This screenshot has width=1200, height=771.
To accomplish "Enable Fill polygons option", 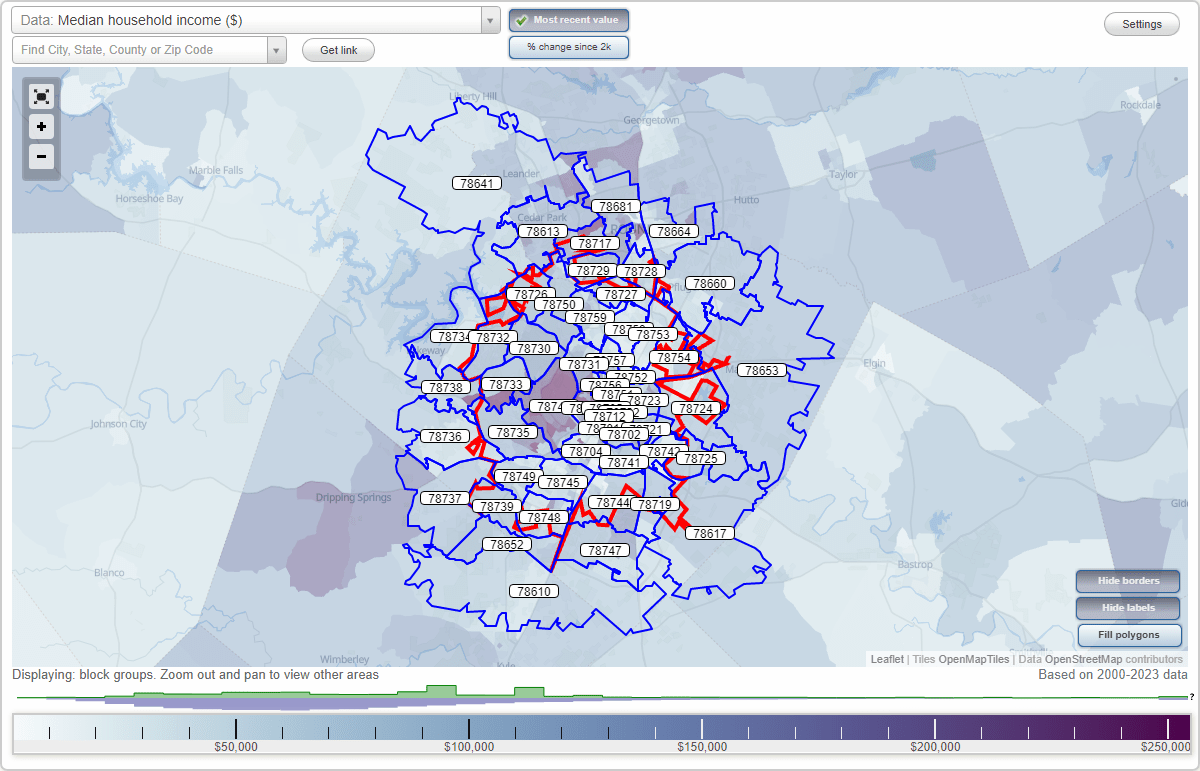I will tap(1129, 635).
